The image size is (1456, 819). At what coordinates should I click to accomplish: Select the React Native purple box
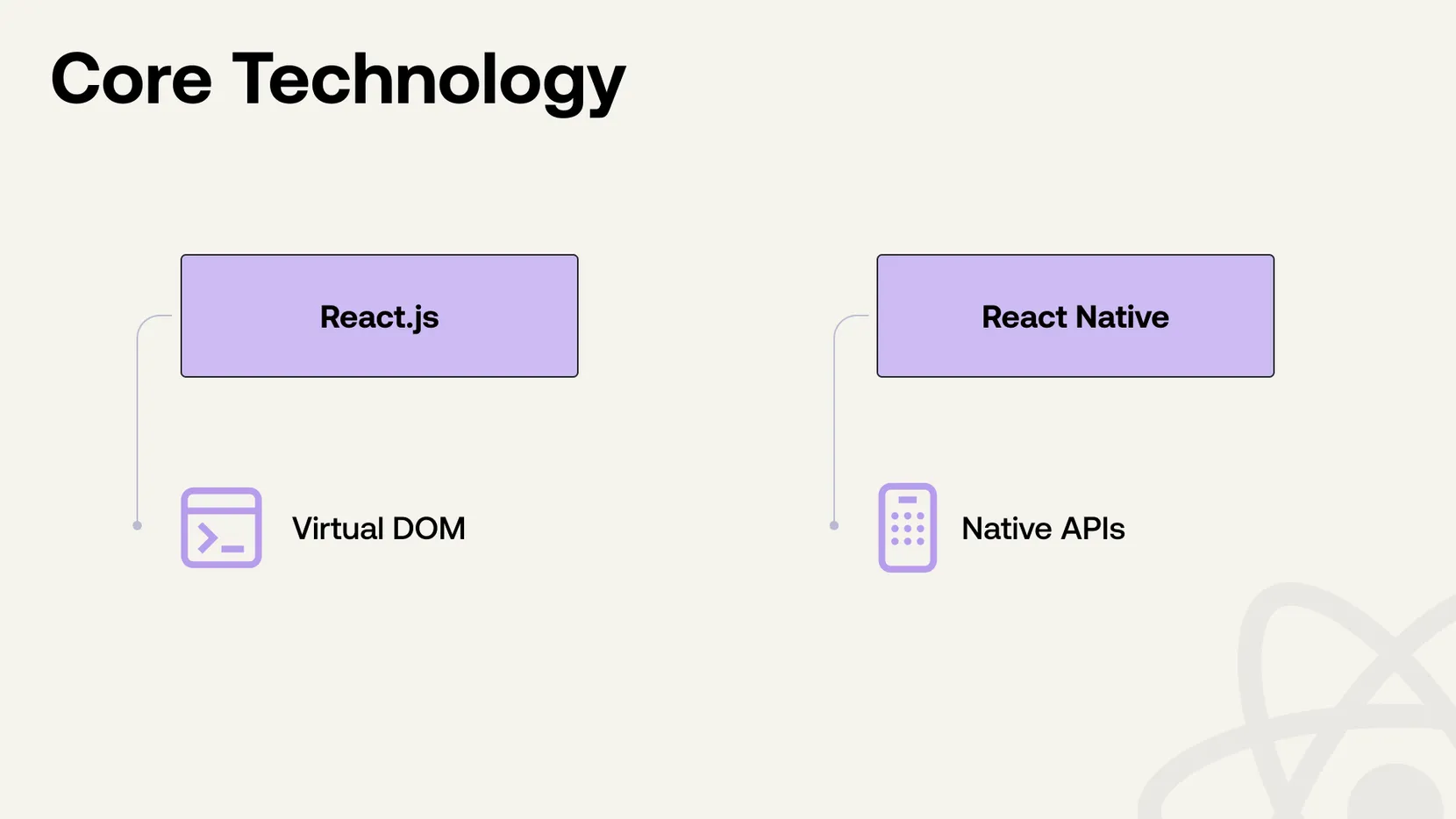1075,316
